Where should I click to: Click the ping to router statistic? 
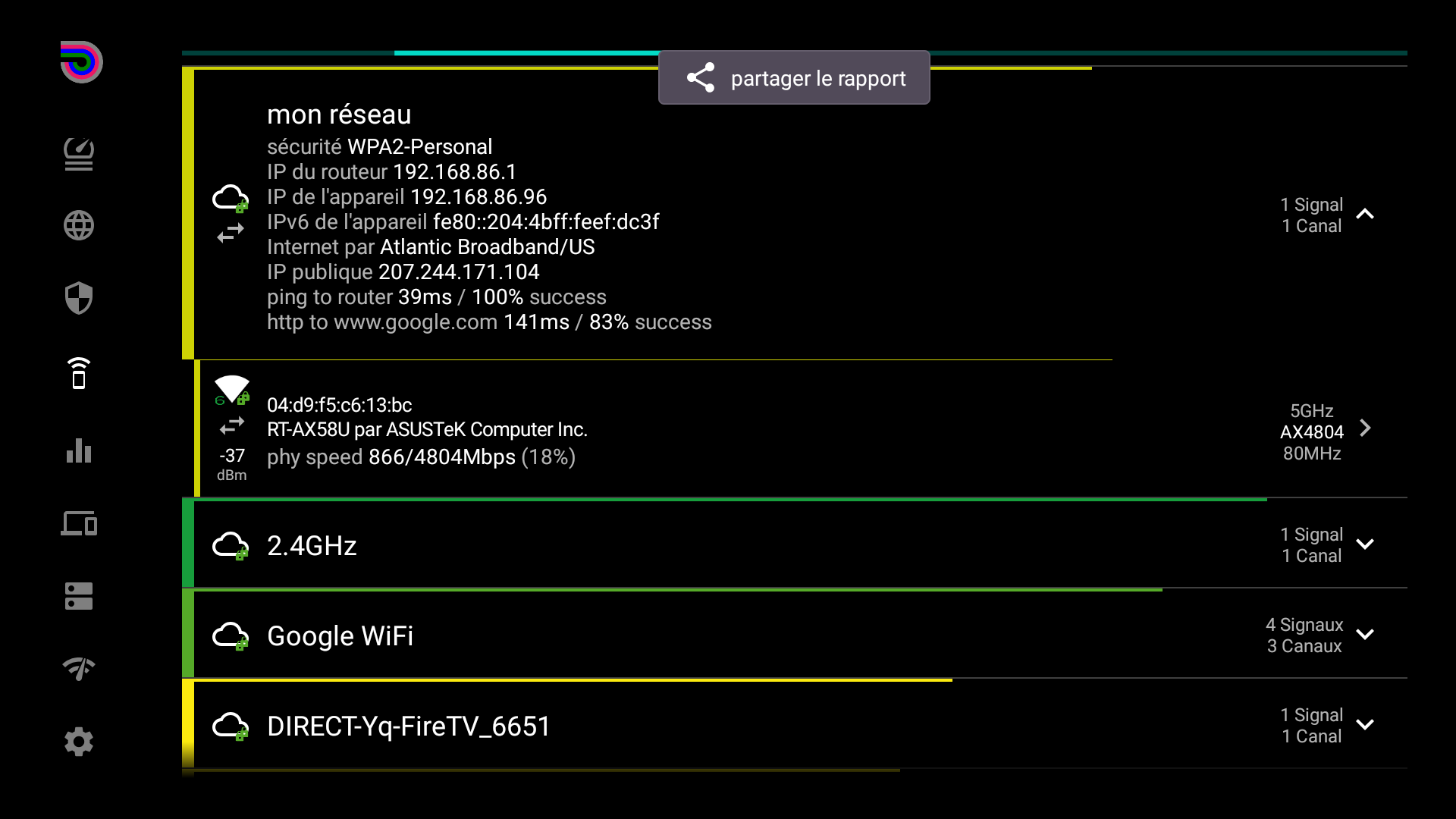pos(435,297)
